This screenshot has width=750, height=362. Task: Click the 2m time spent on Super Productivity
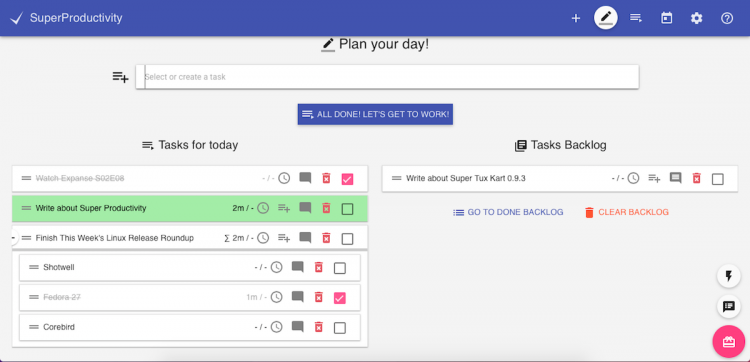coord(238,208)
